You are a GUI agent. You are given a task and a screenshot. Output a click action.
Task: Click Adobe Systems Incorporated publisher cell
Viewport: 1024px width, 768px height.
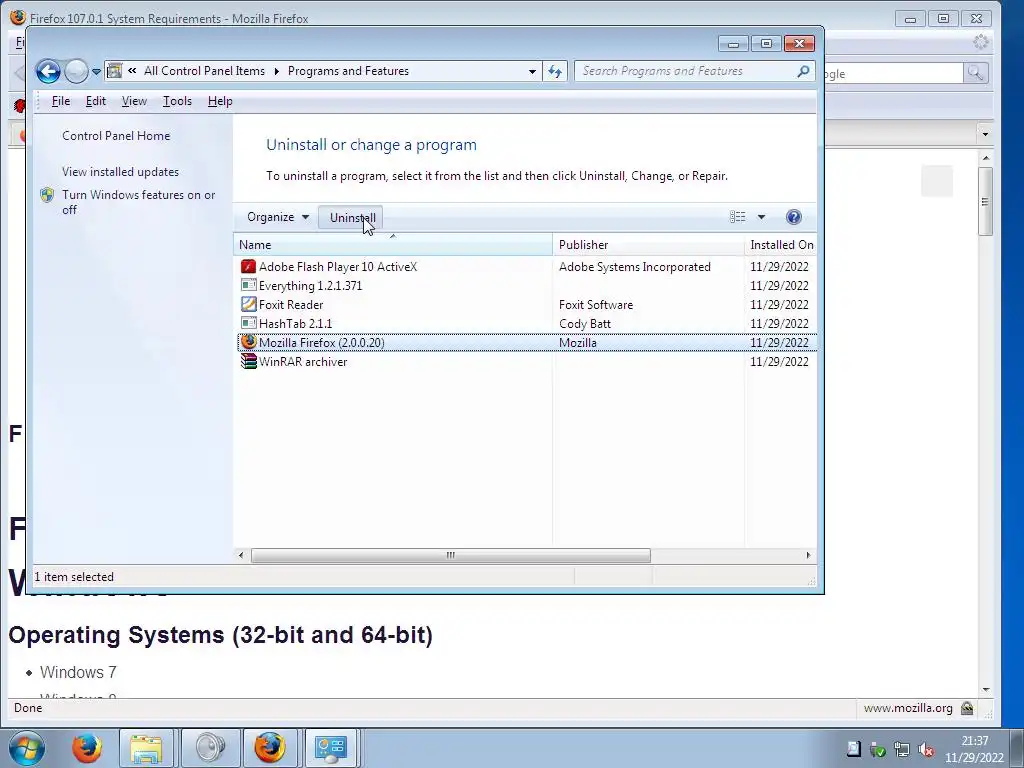(635, 266)
